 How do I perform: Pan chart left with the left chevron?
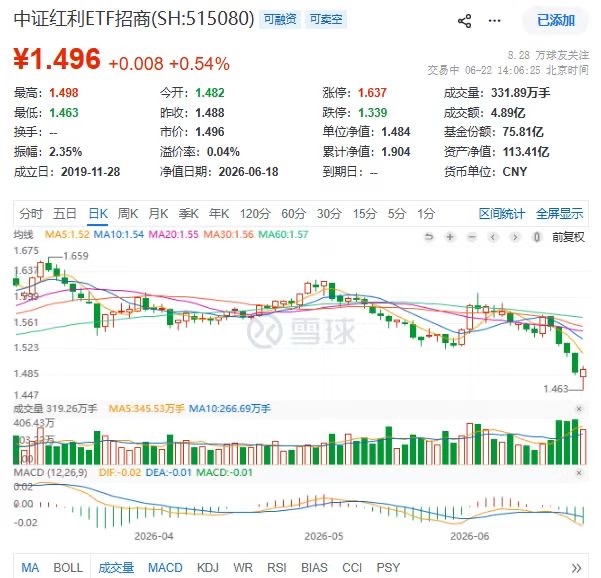point(493,237)
